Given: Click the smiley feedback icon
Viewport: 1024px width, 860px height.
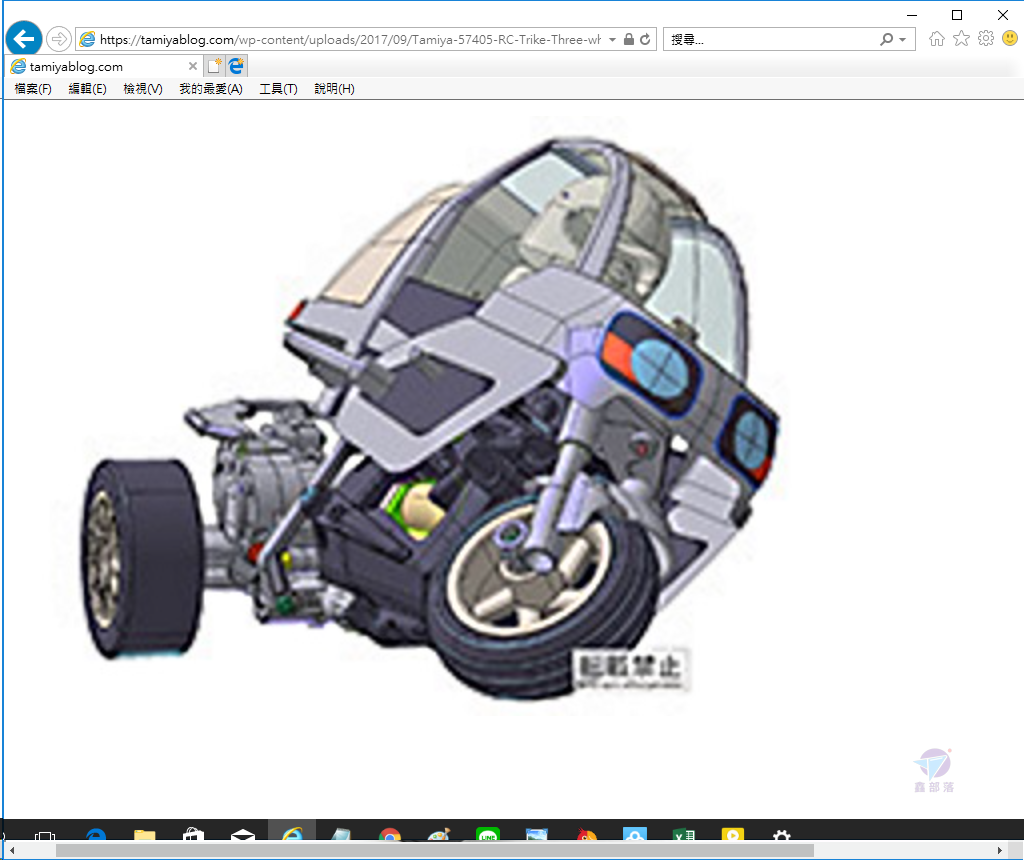Looking at the screenshot, I should coord(1010,39).
